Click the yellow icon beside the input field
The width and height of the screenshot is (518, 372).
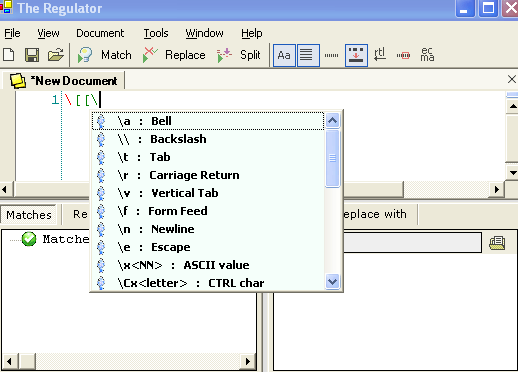[x=497, y=243]
